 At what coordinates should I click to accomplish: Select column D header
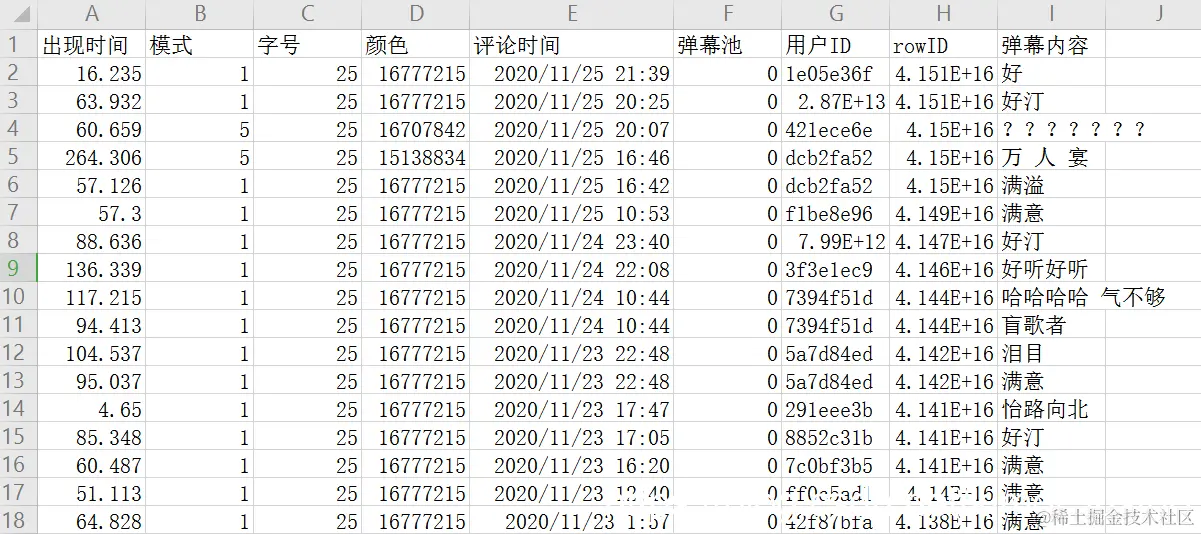(x=416, y=14)
